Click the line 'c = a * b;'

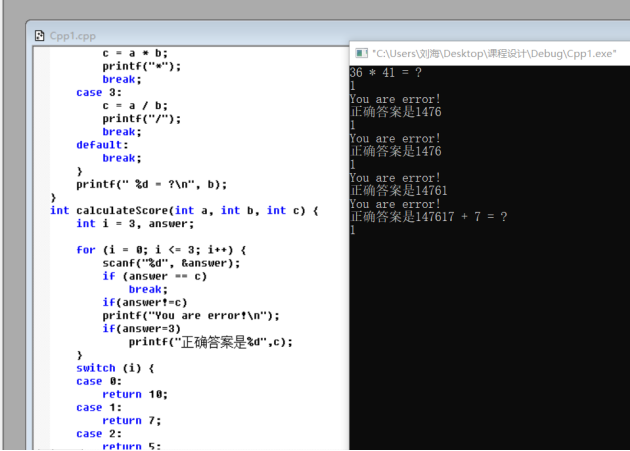click(135, 53)
